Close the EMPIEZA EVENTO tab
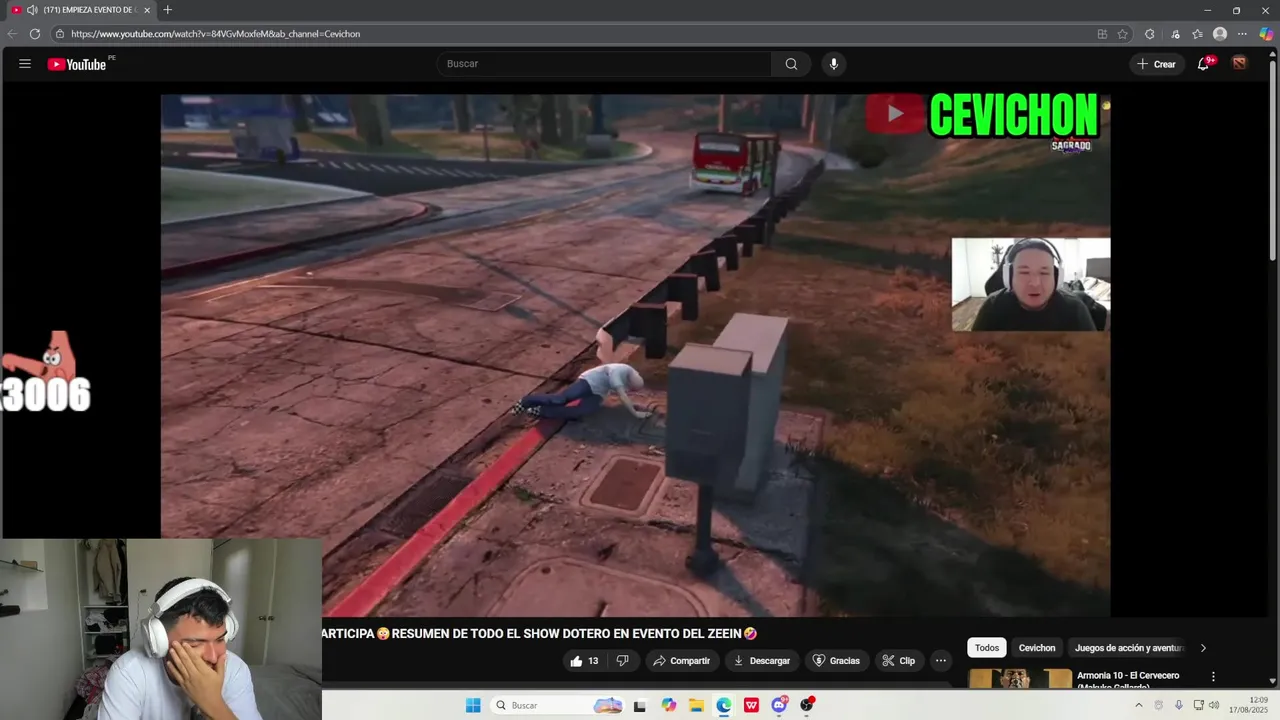Screen dimensions: 1280x720 point(147,10)
